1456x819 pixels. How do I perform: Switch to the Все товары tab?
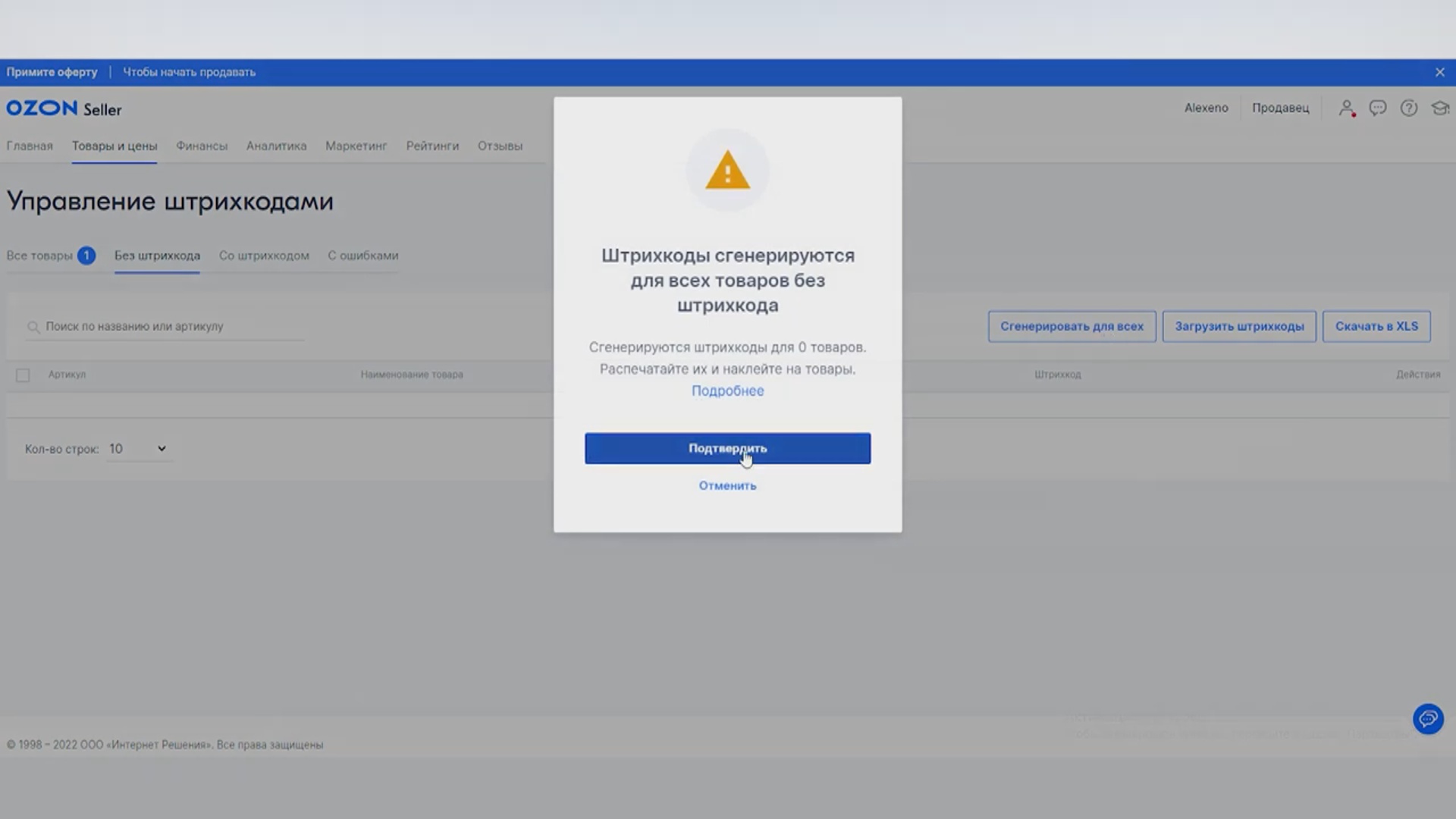tap(51, 256)
